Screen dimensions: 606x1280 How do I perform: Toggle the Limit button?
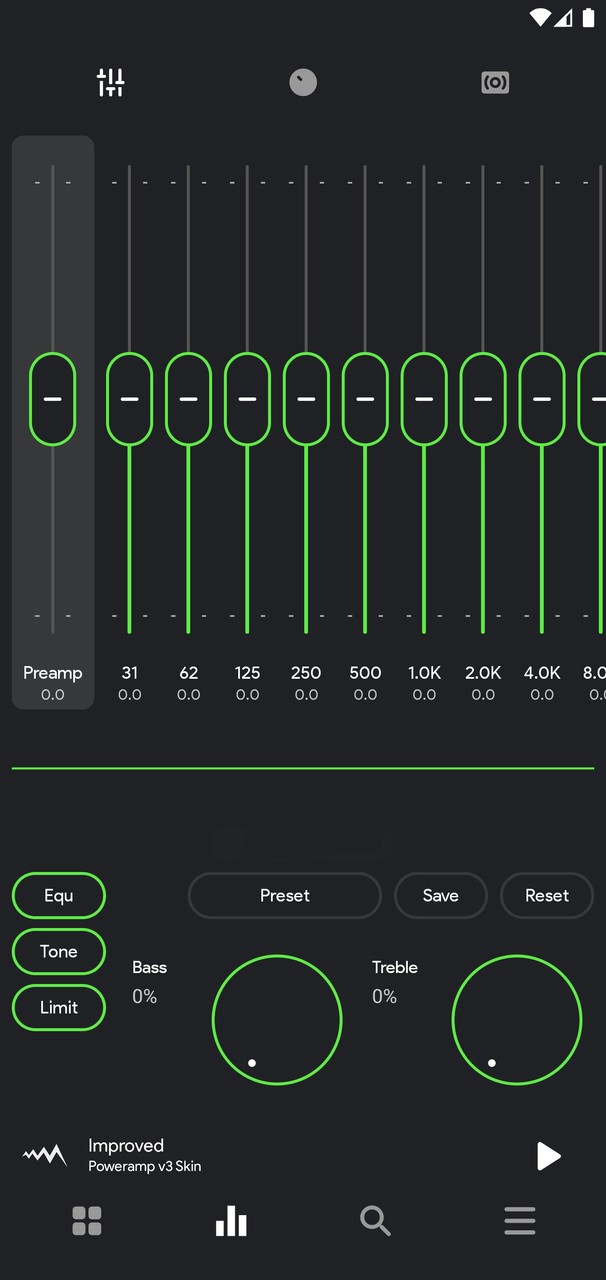tap(59, 1007)
